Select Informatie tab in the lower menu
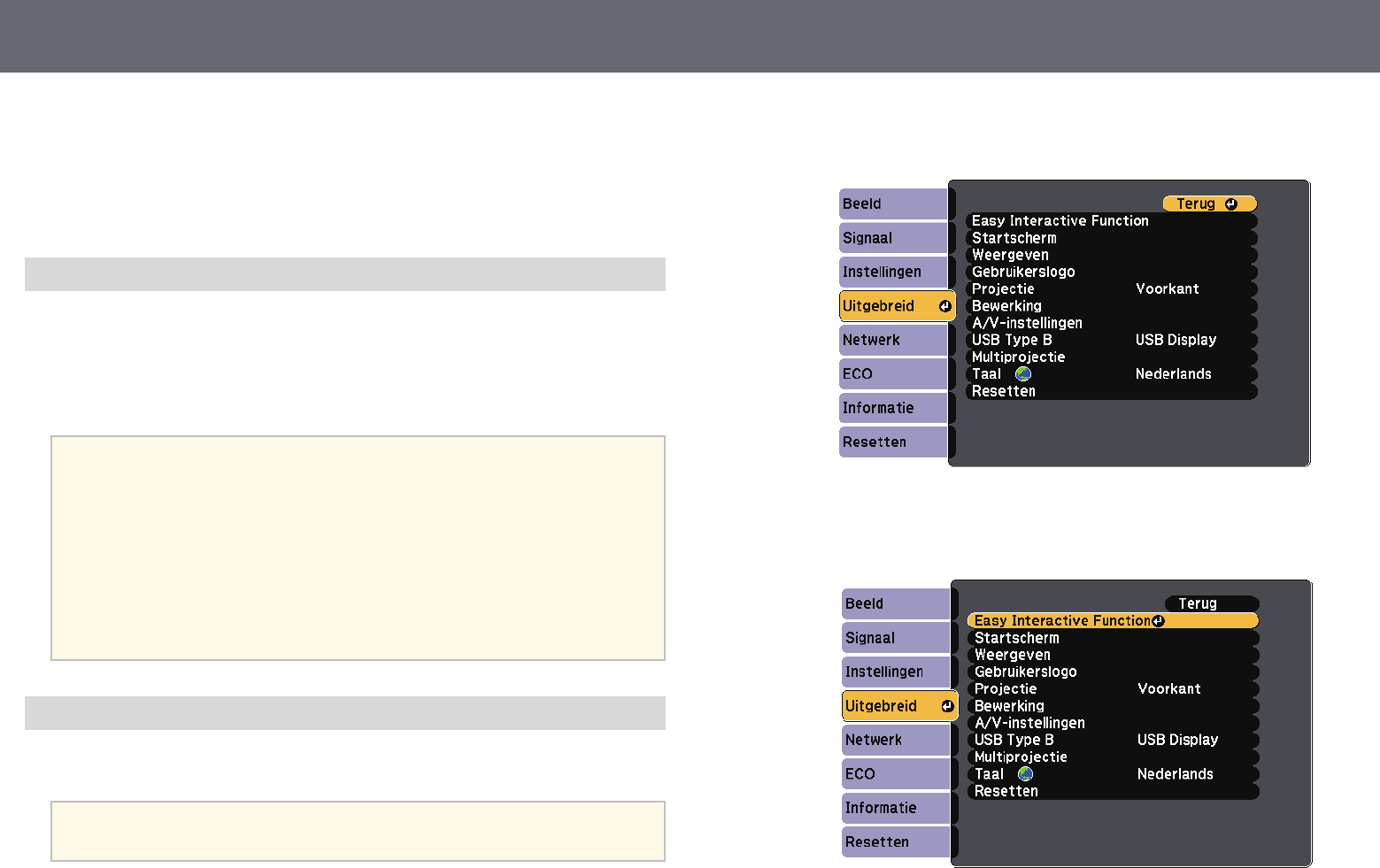 click(896, 808)
